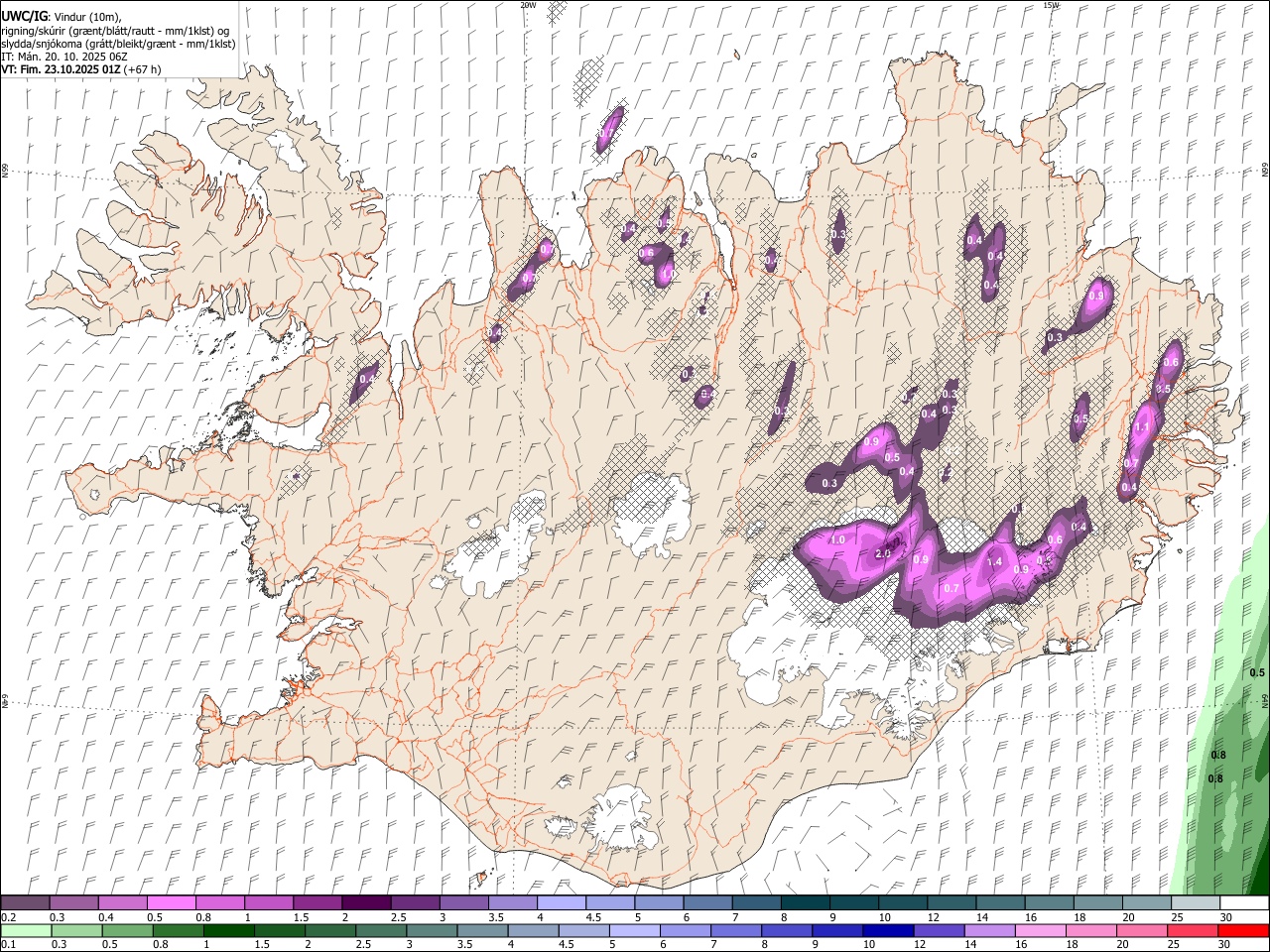Pick the magenta snow swatch between 0.5 and 0.8
The image size is (1270, 952).
pos(171,902)
